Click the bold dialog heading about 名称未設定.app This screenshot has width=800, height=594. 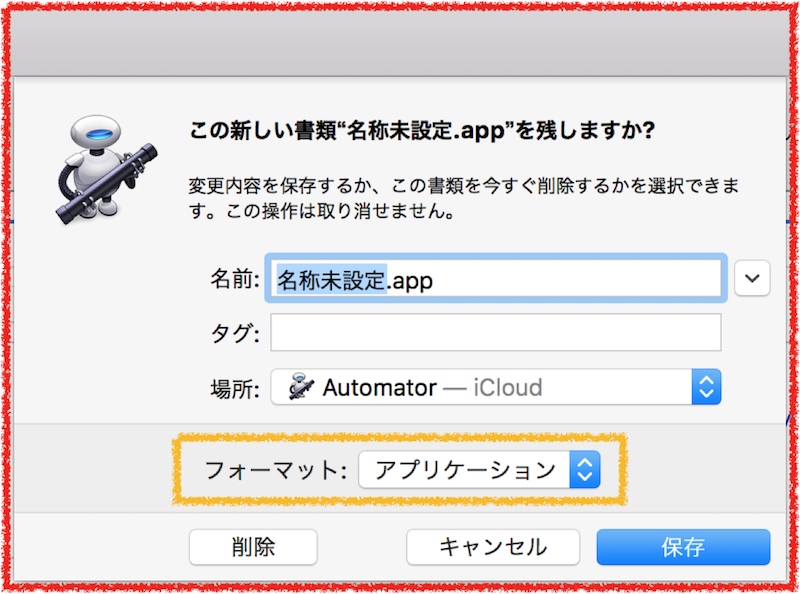pyautogui.click(x=422, y=131)
